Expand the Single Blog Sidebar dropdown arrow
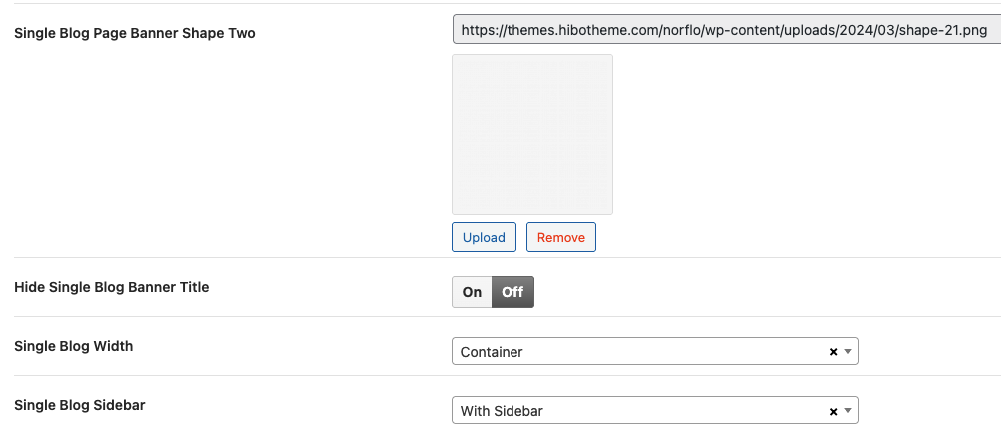 click(848, 411)
